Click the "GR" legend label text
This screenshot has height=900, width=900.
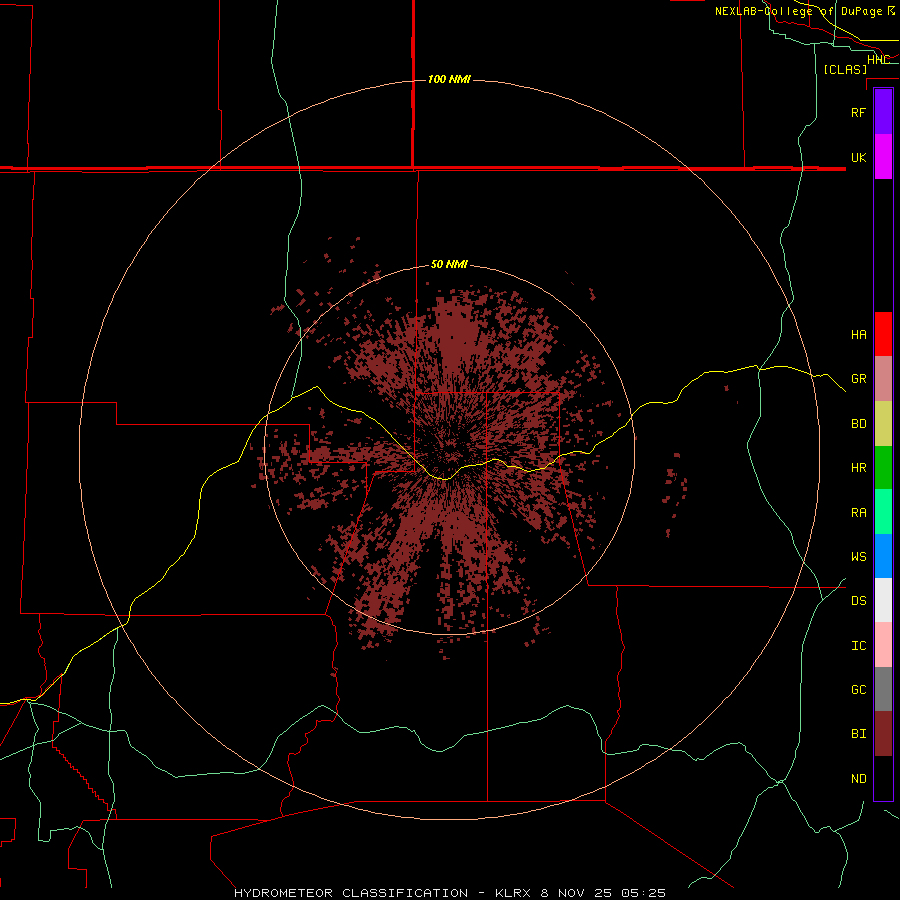(x=858, y=379)
